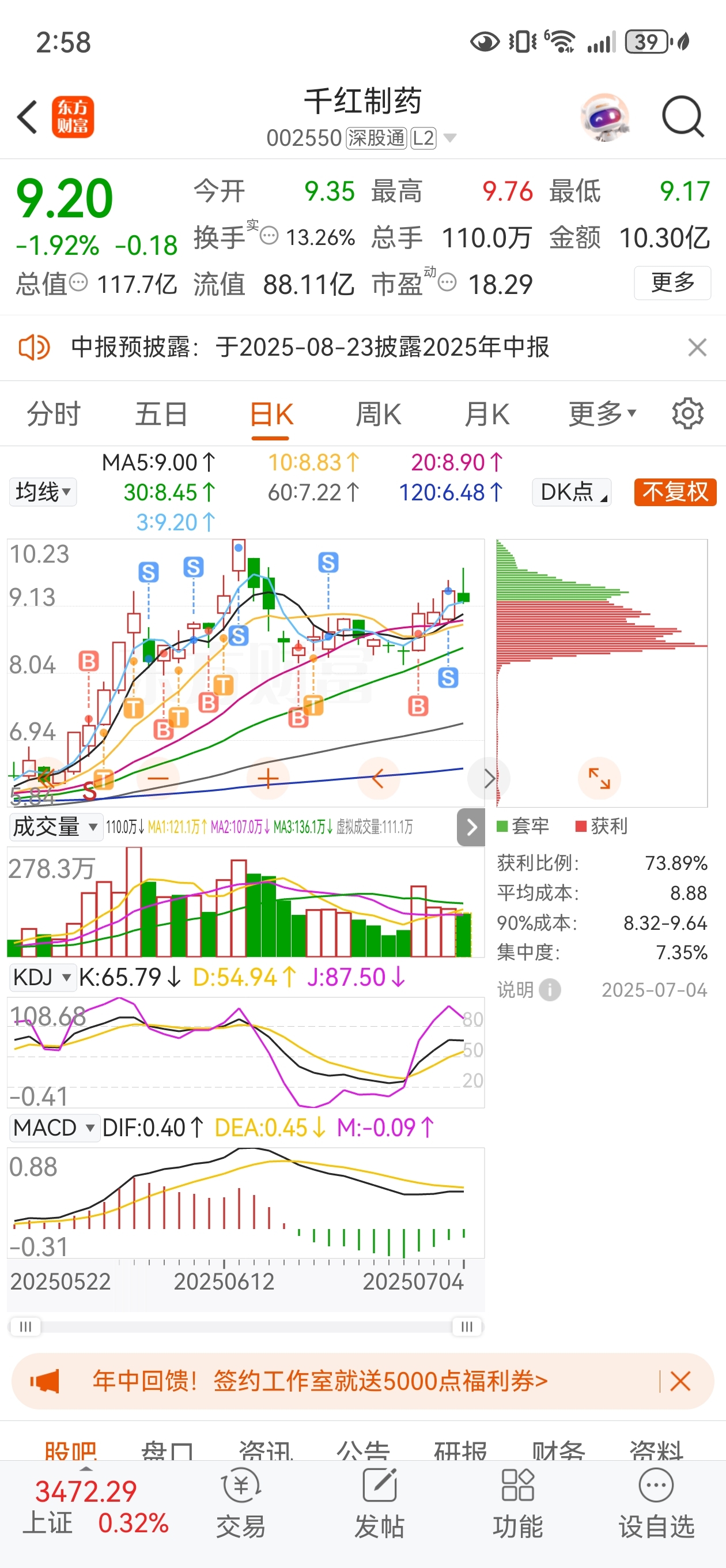Tap the 总值 info bubble icon

click(78, 282)
